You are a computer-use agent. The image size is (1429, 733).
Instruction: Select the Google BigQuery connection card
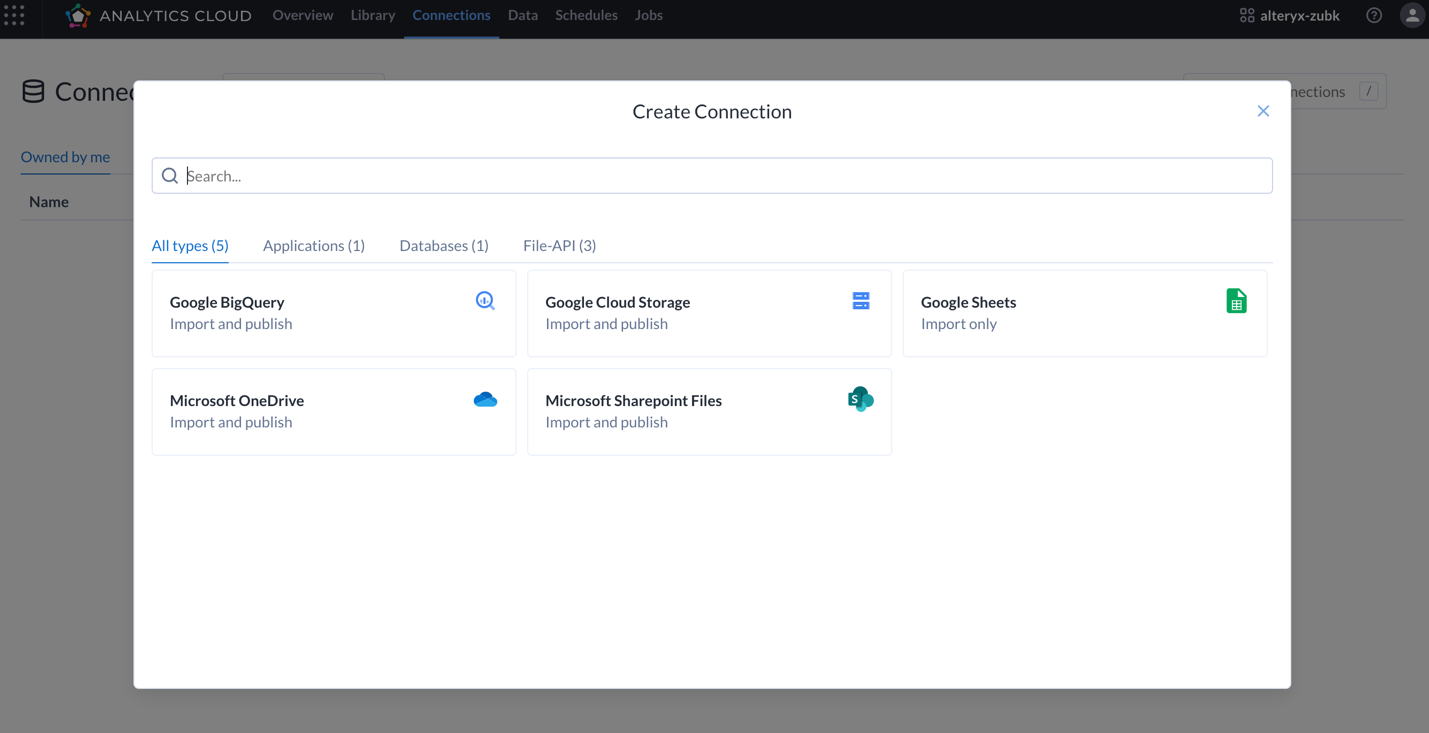333,312
